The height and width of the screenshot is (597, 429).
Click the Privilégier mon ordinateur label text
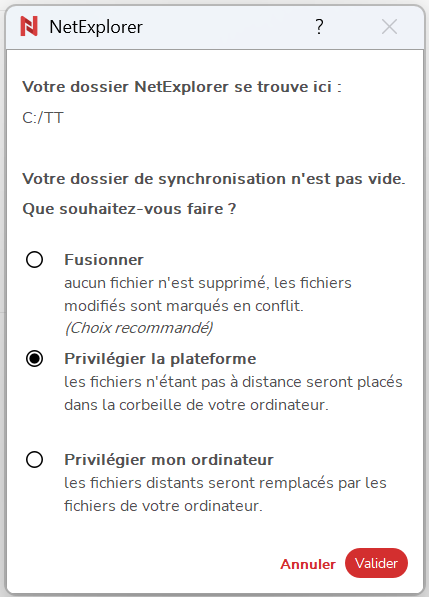pos(169,460)
